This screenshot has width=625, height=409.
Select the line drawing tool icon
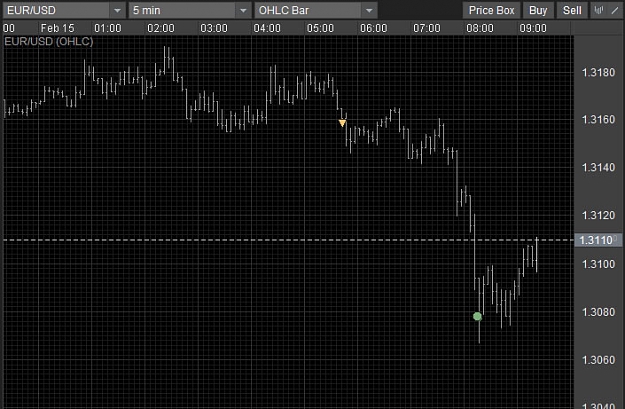pyautogui.click(x=615, y=10)
